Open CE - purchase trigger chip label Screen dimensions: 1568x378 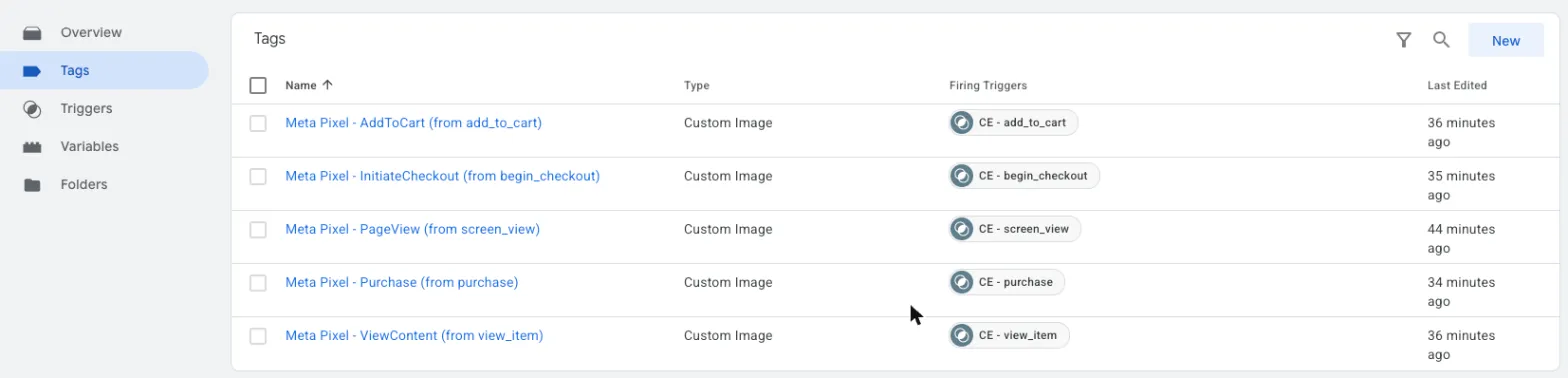(1016, 282)
